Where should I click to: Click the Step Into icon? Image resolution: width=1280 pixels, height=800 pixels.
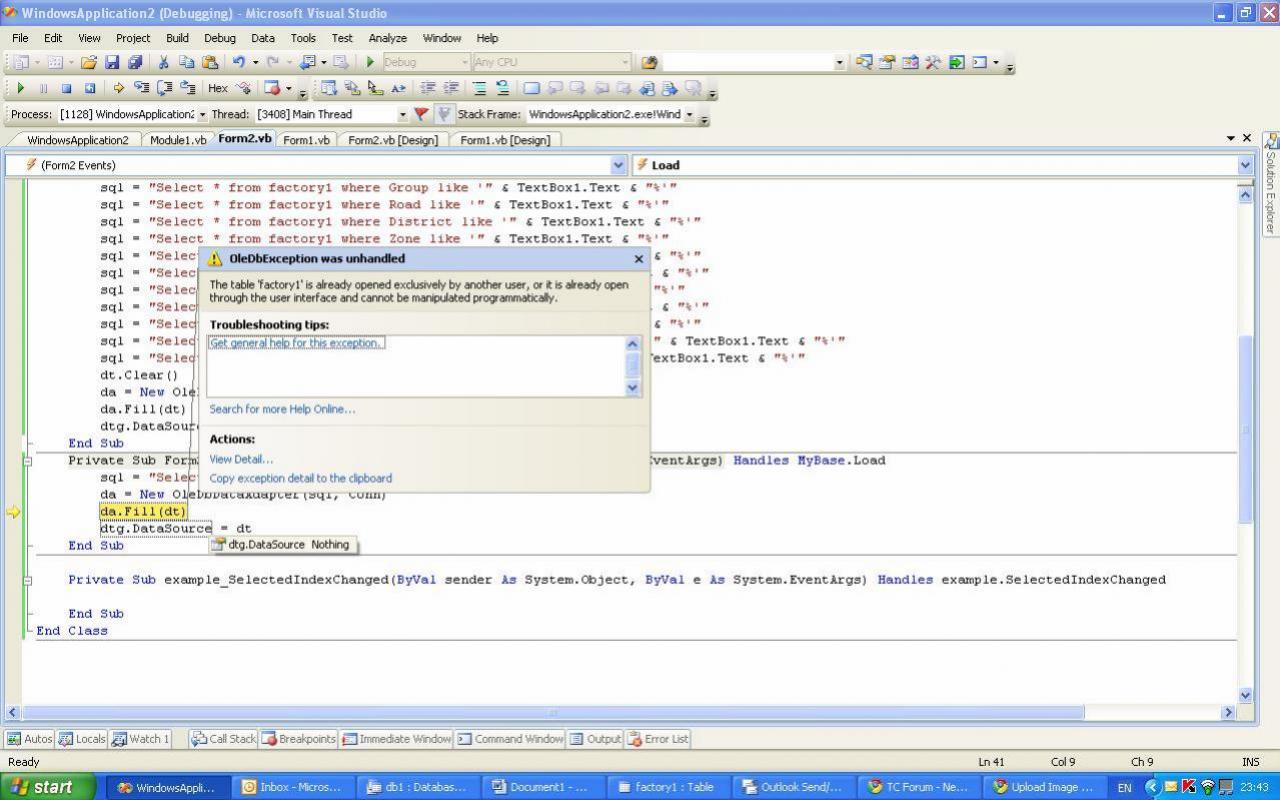tap(141, 89)
